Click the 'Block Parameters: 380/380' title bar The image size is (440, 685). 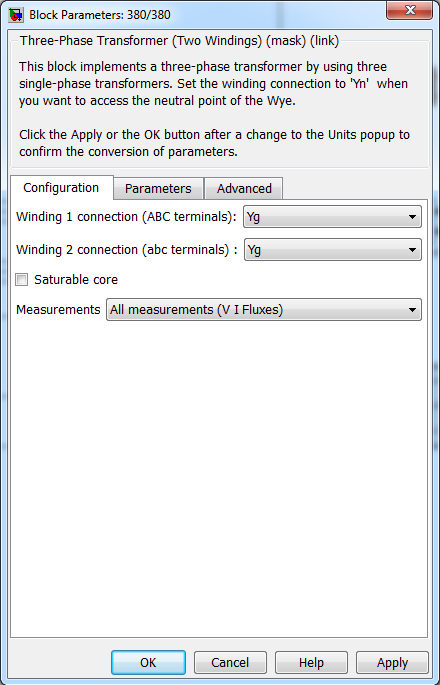coord(100,15)
